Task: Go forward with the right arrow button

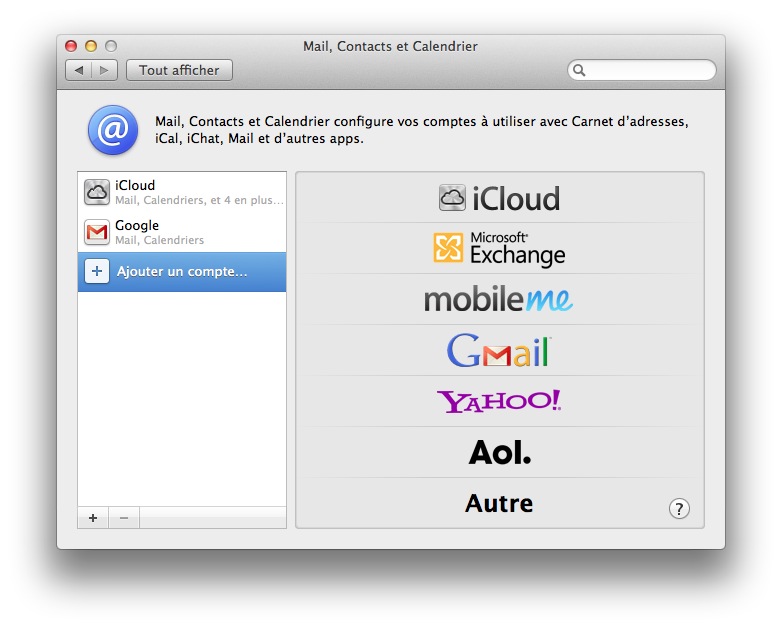Action: click(x=104, y=70)
